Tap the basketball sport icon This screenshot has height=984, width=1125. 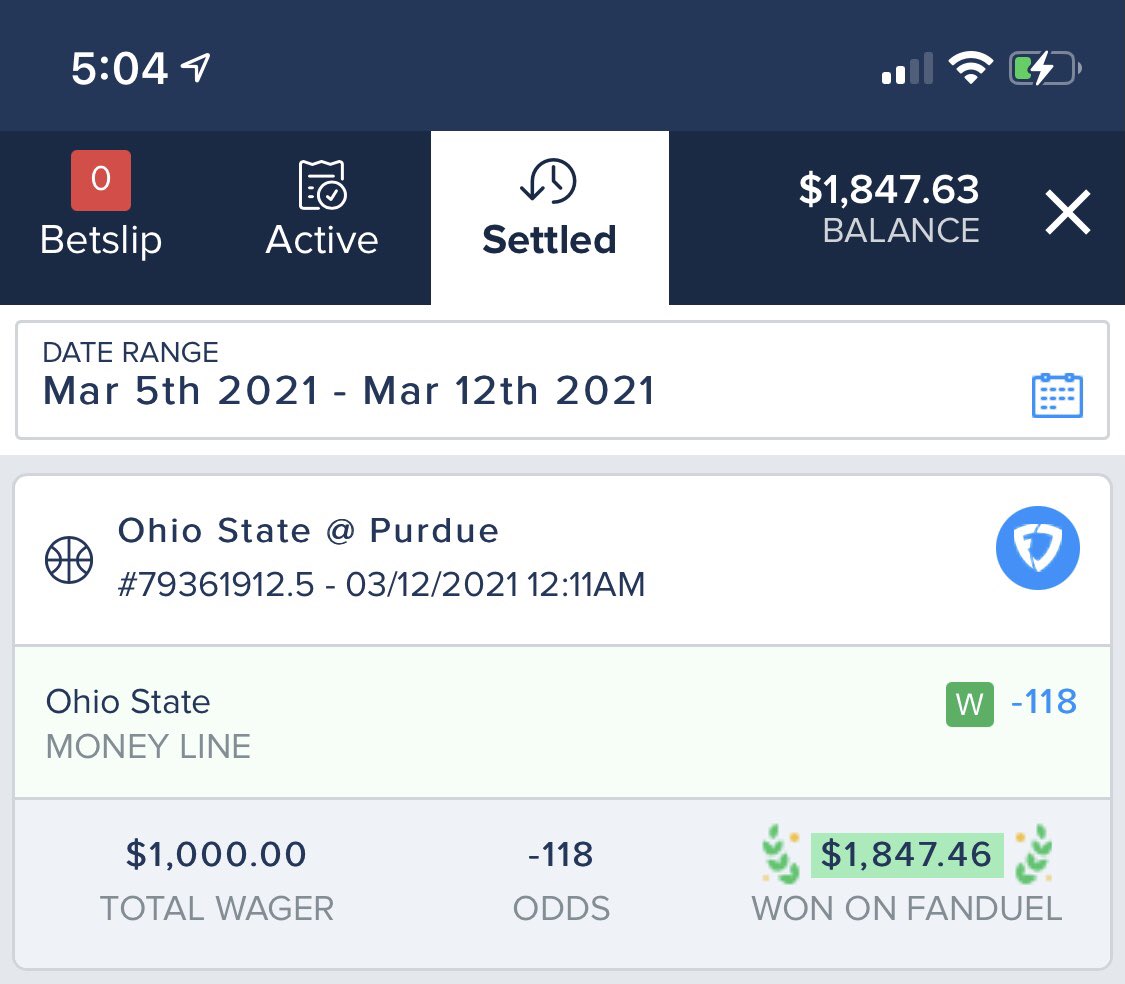coord(69,560)
